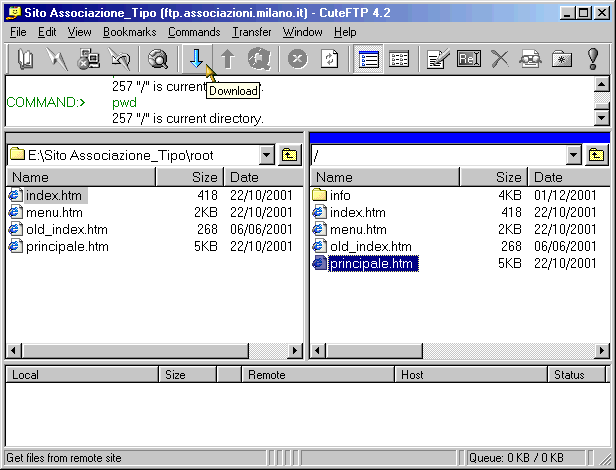Click the greyed transfer queue globe icon

click(x=259, y=59)
